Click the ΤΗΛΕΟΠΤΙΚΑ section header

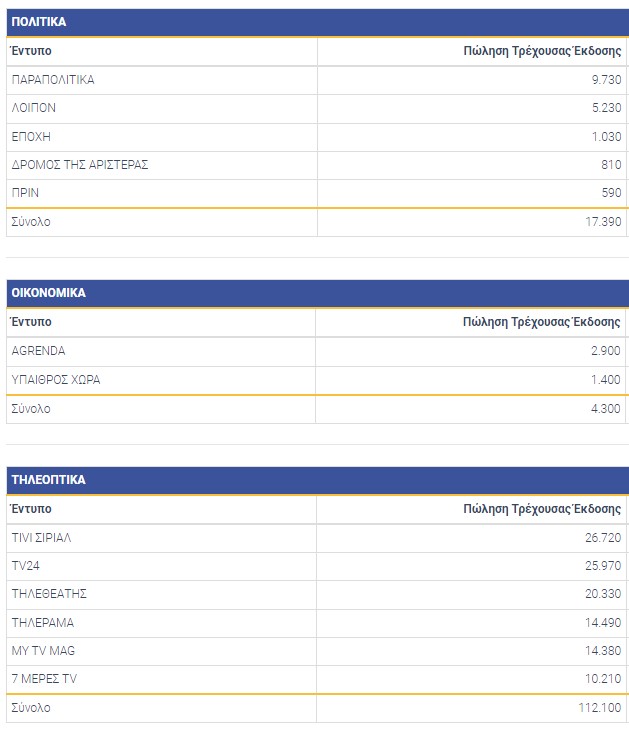click(x=48, y=480)
